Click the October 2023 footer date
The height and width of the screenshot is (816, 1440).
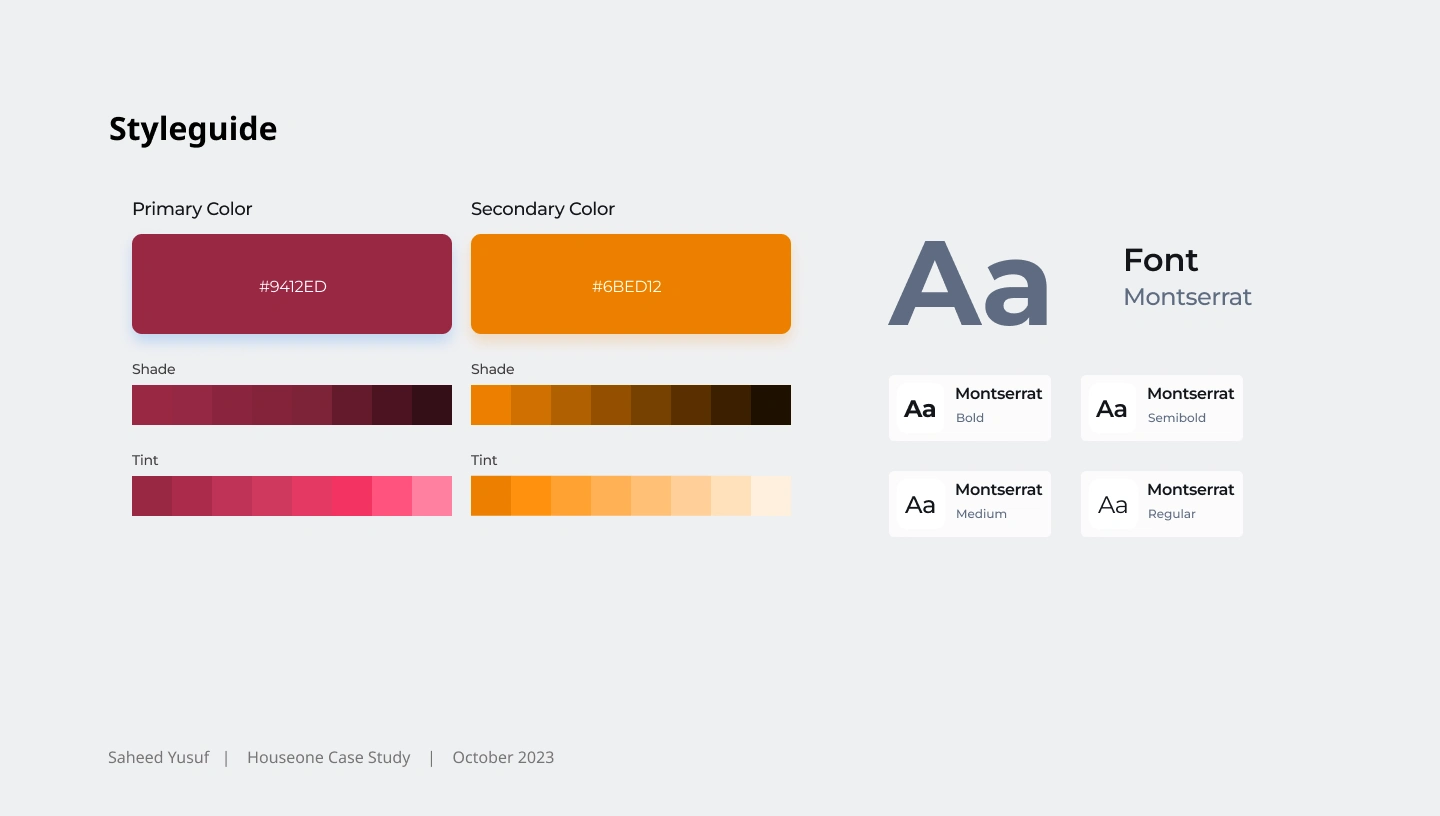tap(503, 757)
